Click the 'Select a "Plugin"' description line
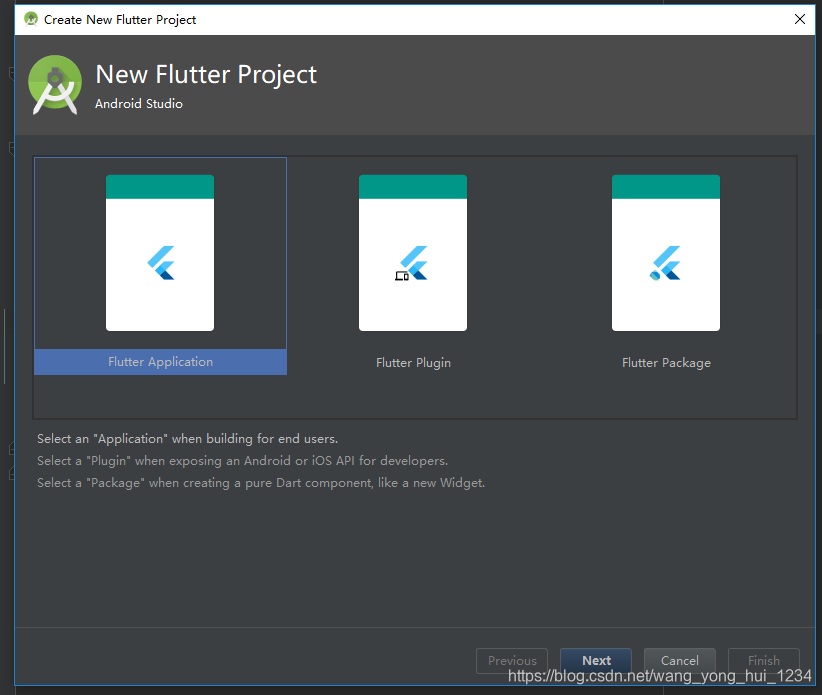This screenshot has width=822, height=695. point(242,461)
